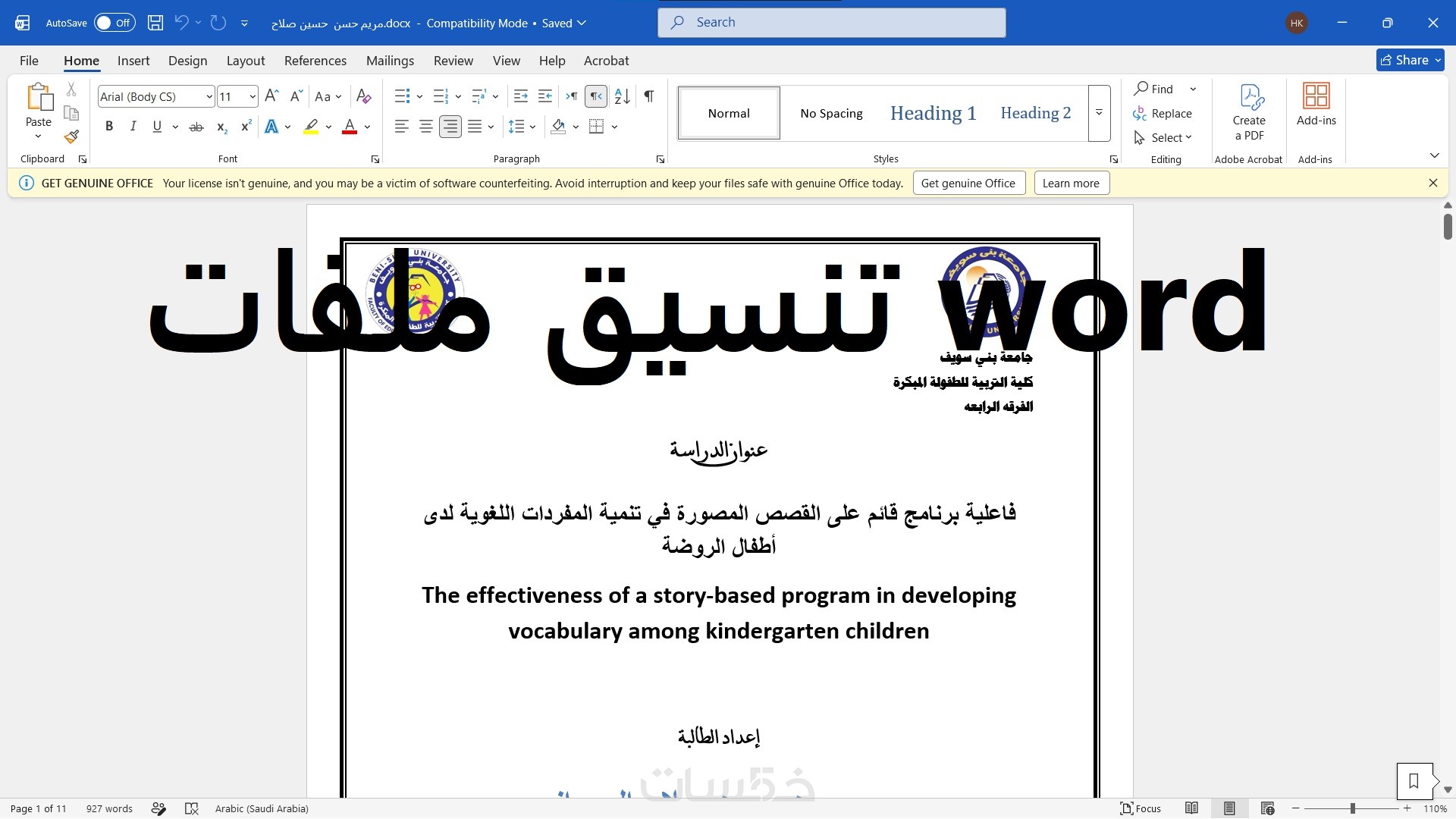Click the Search box in title bar
The width and height of the screenshot is (1456, 819).
tap(832, 23)
